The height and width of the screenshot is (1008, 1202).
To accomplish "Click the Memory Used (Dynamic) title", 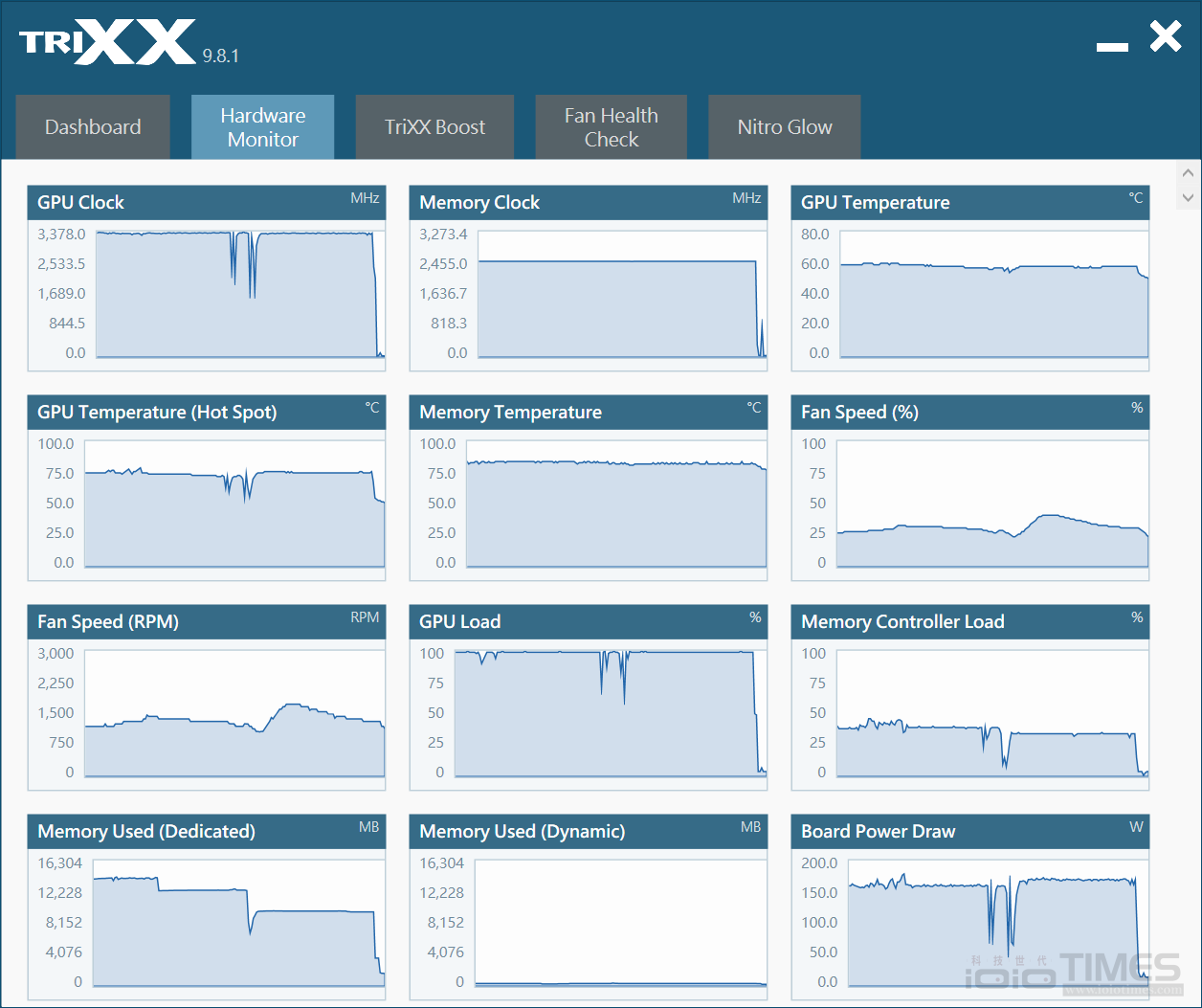I will (x=522, y=832).
